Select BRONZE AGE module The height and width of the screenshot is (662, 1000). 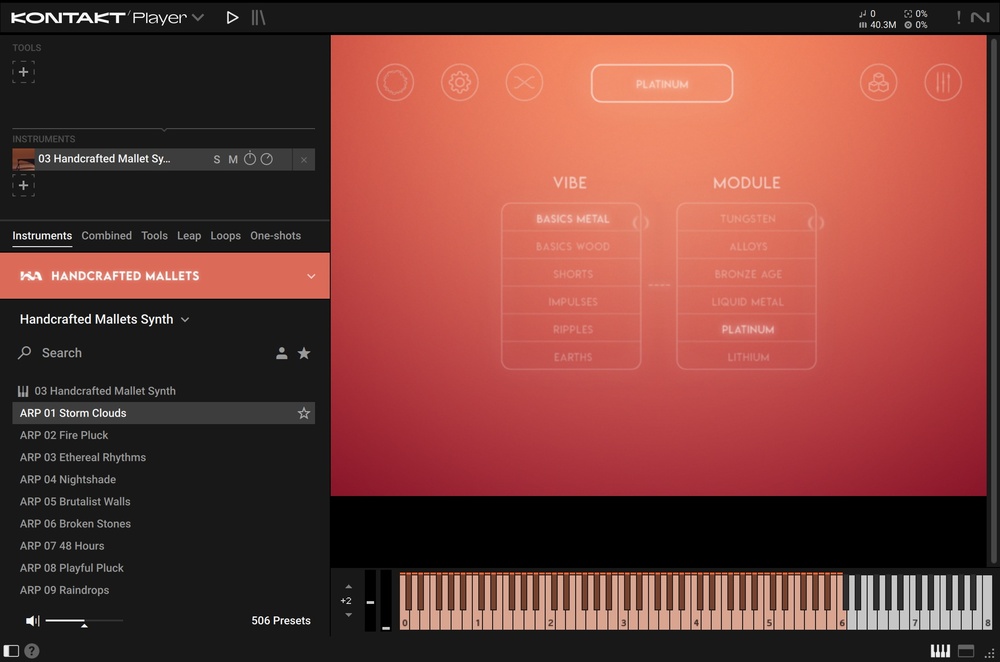coord(747,274)
